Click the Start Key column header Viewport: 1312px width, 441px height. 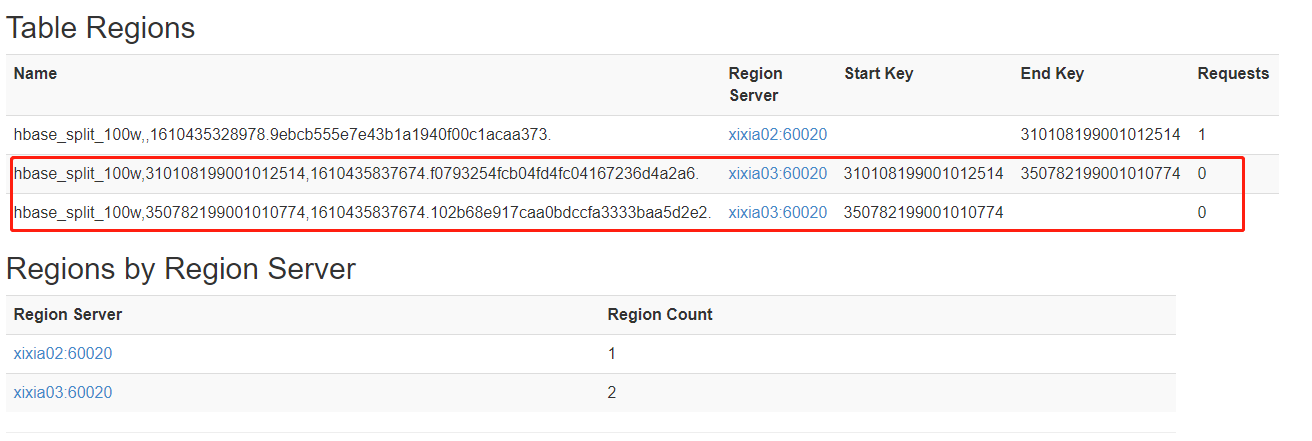[878, 73]
